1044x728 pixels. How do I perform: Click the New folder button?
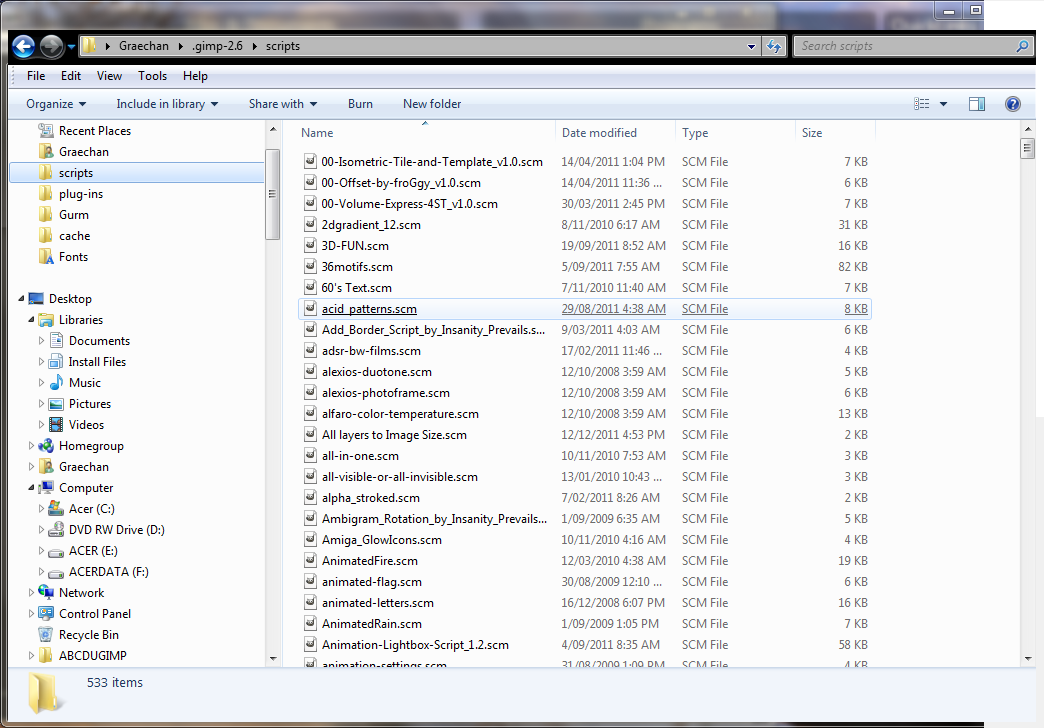click(432, 104)
